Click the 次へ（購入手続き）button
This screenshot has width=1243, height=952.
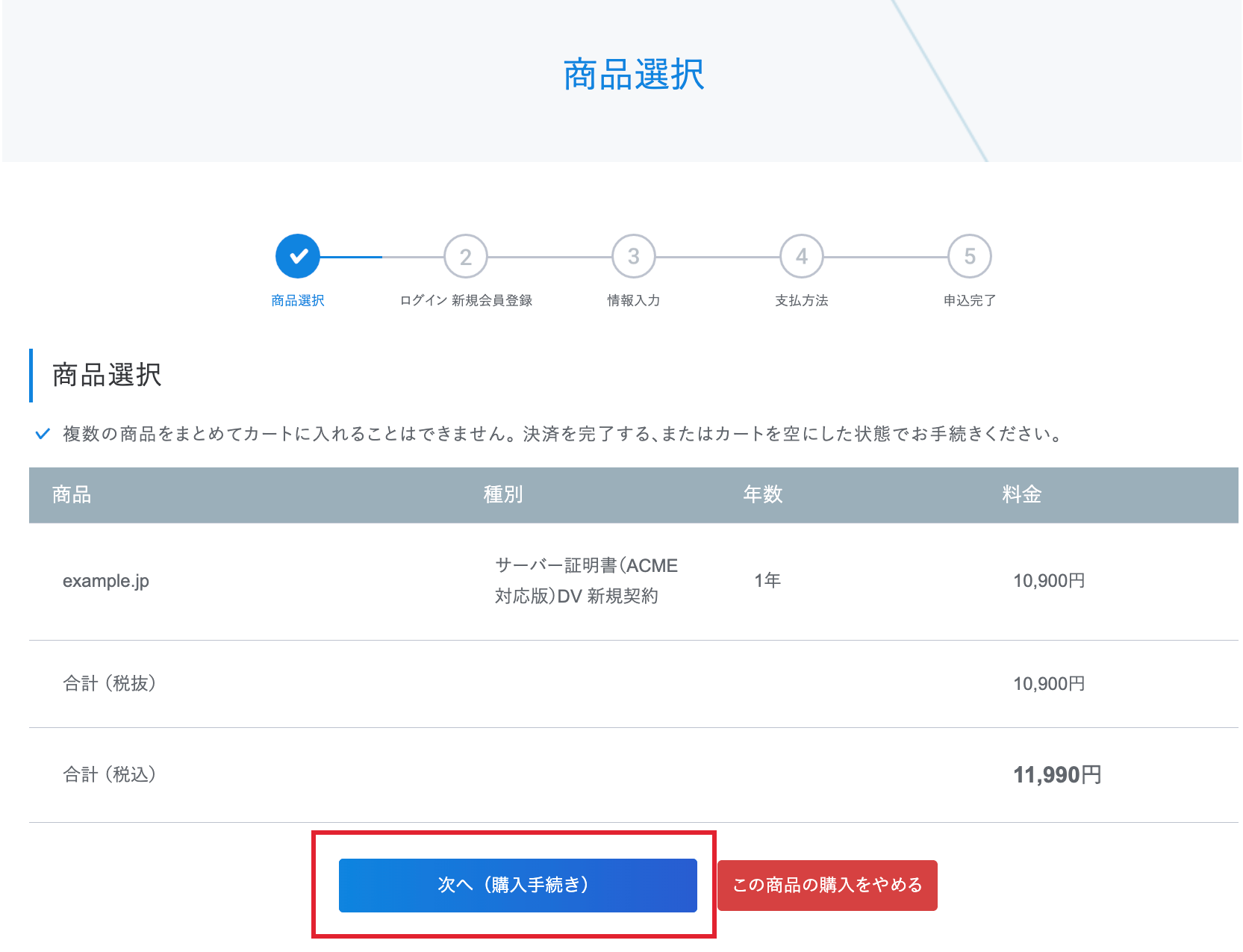[517, 885]
